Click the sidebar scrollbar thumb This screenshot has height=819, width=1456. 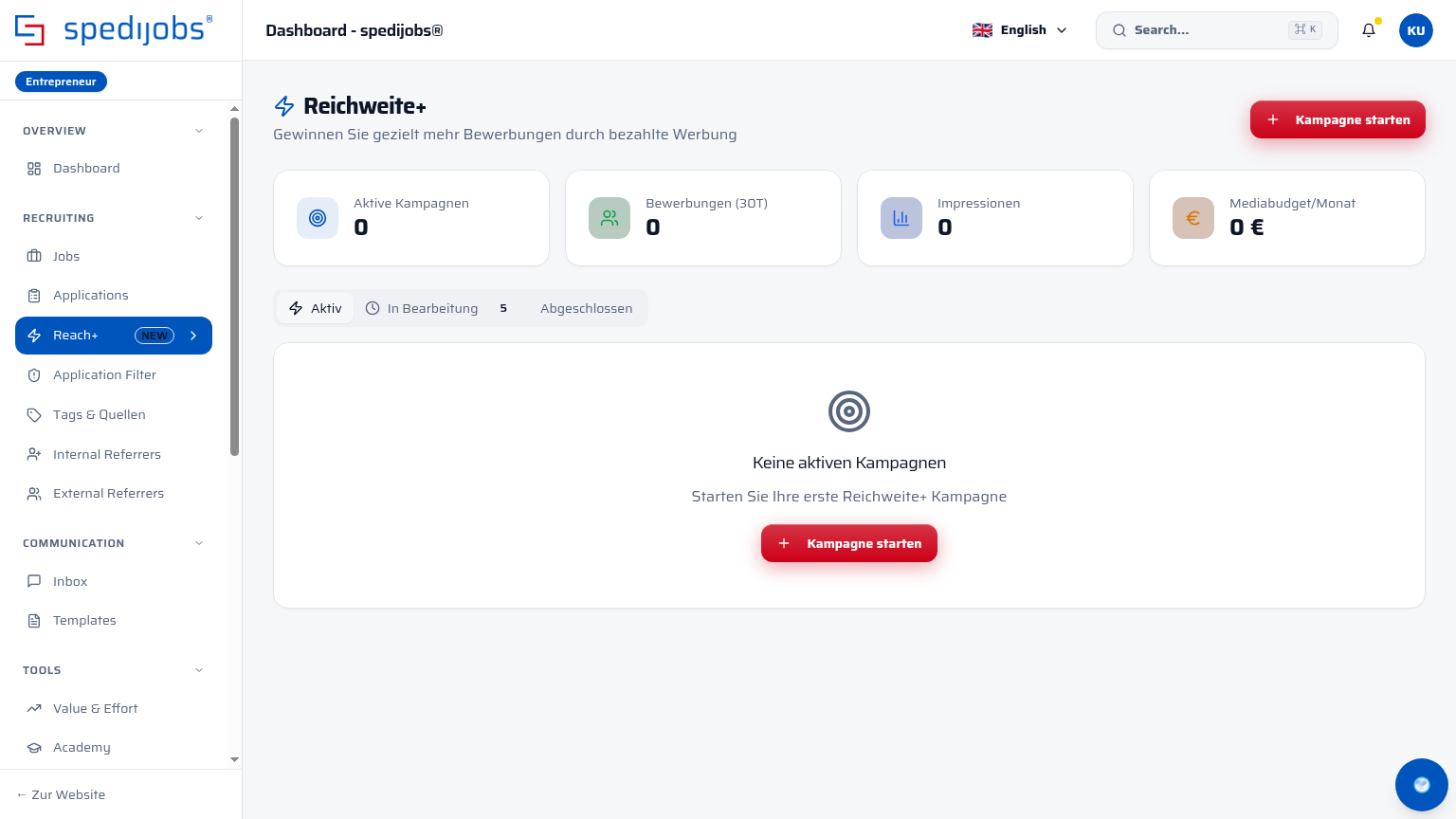(234, 286)
